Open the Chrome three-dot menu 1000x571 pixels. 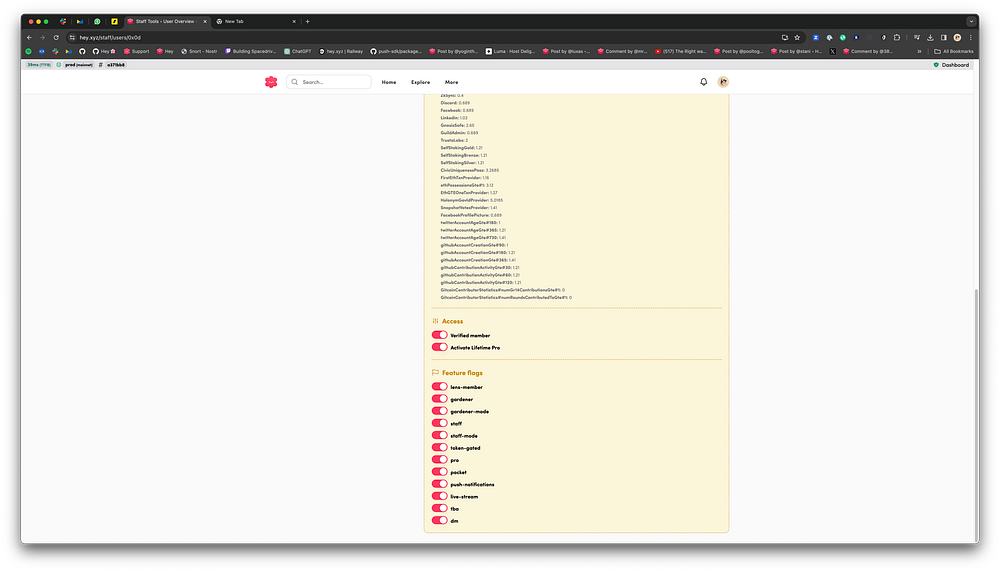coord(971,38)
